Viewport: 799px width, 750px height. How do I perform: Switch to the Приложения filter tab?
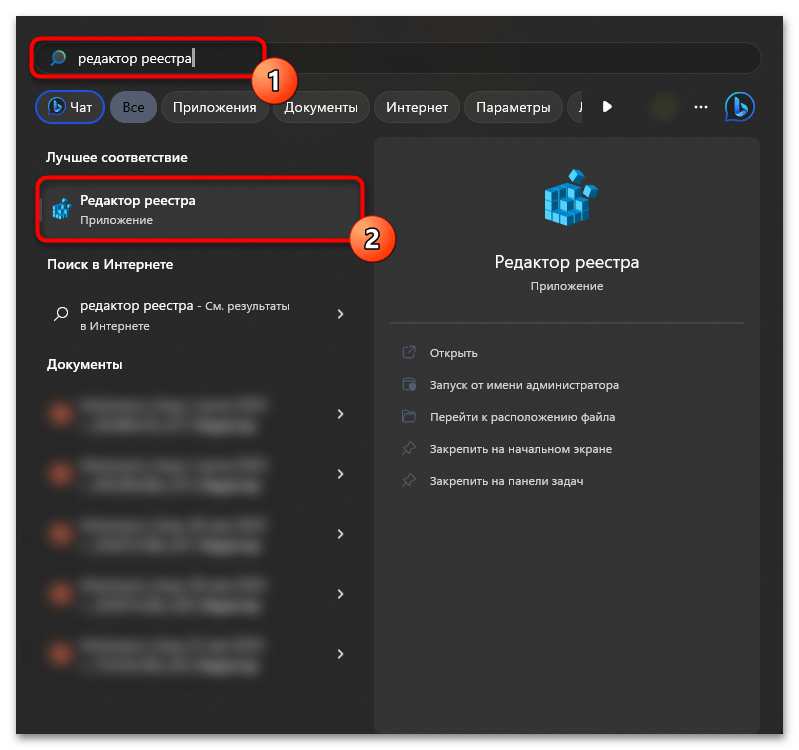coord(215,107)
